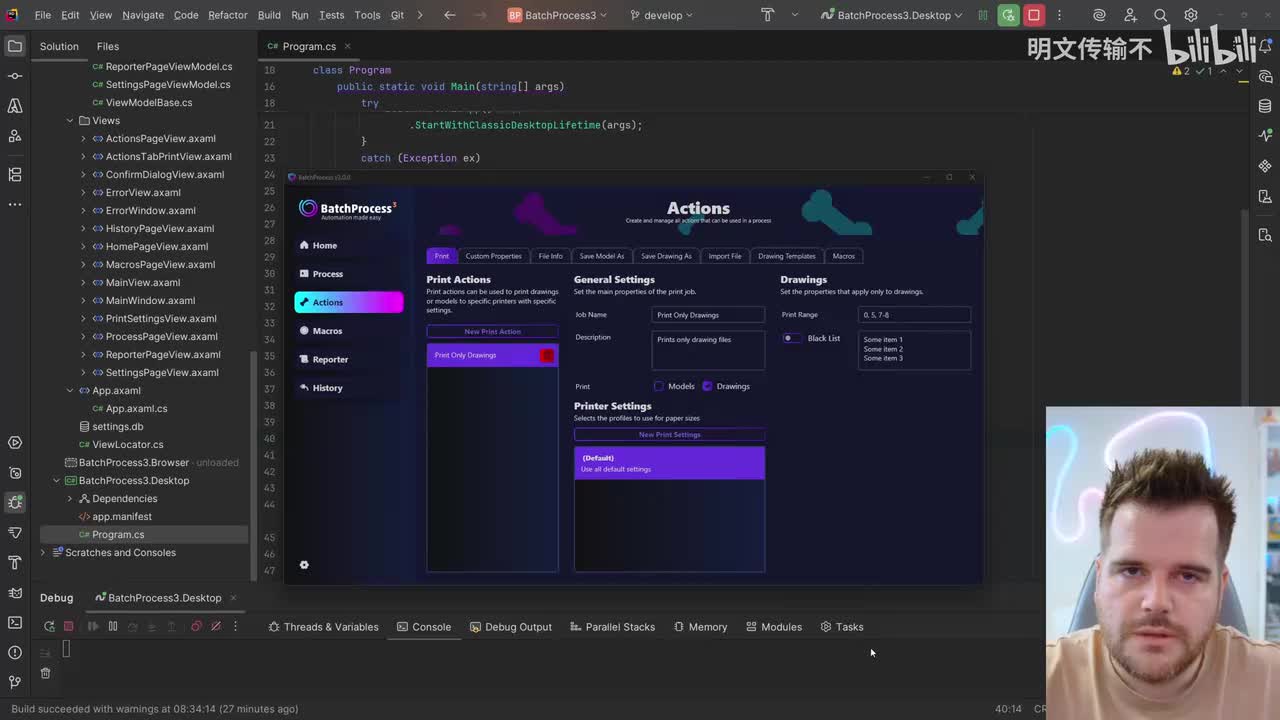Open Search Everywhere magnifier

1160,15
